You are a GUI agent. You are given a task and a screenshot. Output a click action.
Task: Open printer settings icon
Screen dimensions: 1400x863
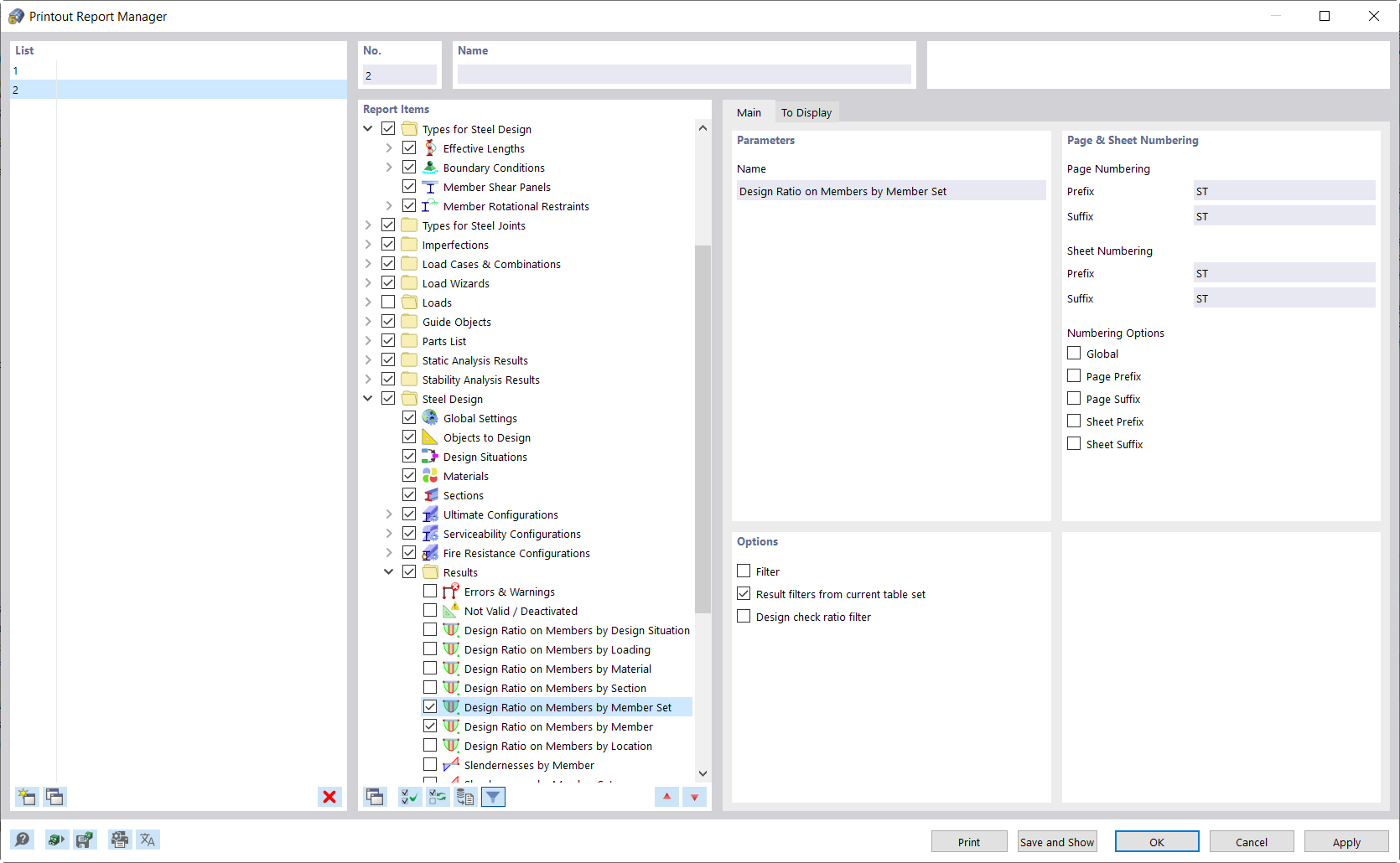[120, 840]
